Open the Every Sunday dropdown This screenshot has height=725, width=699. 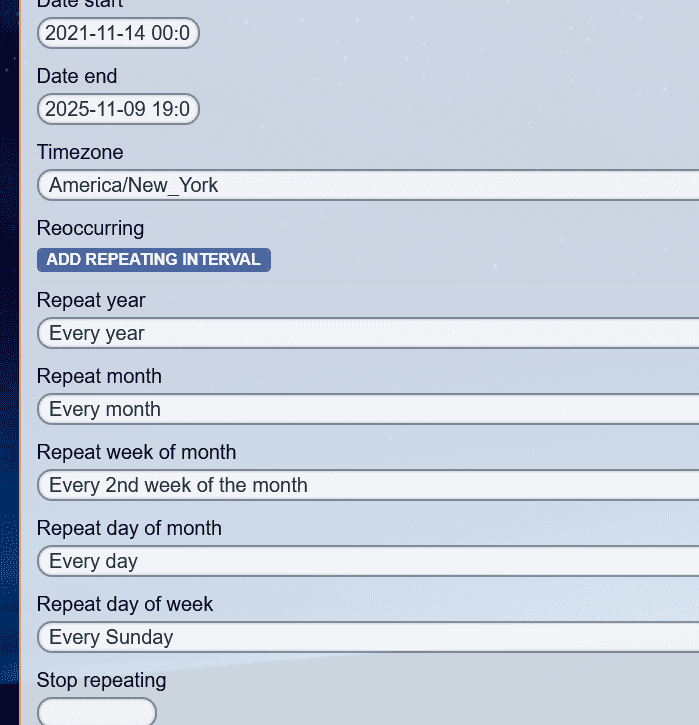coord(367,637)
